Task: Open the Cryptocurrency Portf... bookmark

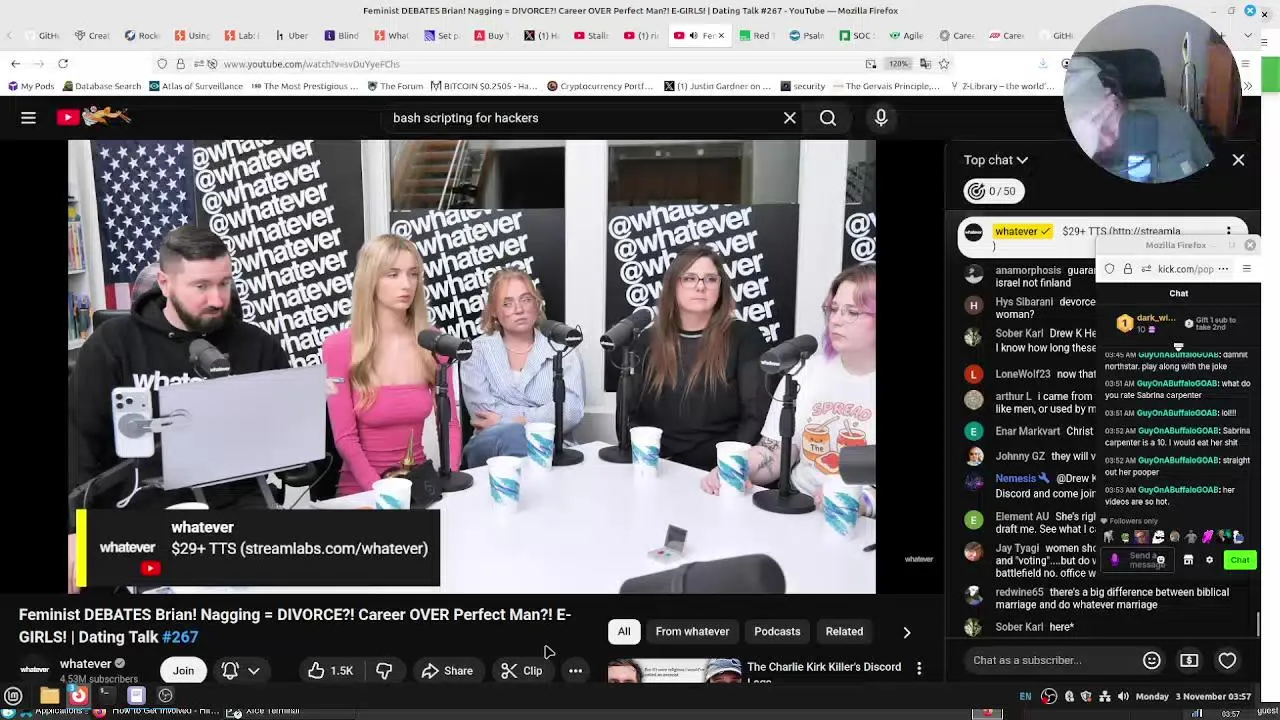Action: click(600, 86)
